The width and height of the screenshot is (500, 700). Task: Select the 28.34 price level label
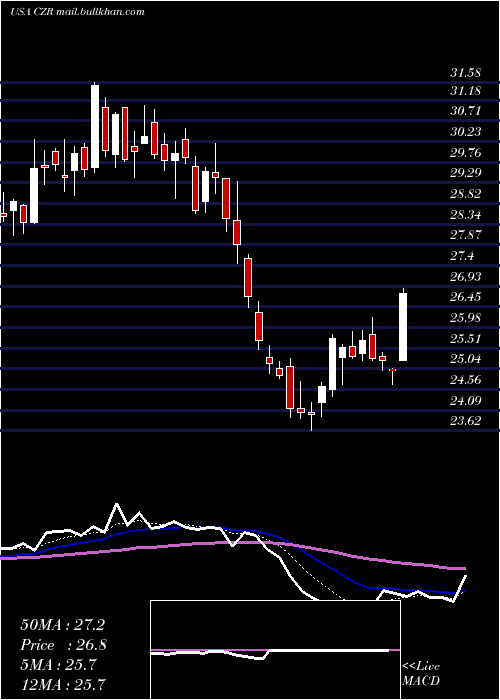tap(465, 215)
